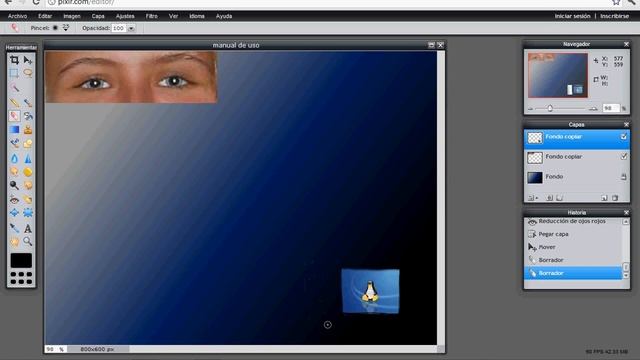Click the Inscribirse link
This screenshot has height=360, width=640.
pos(614,16)
